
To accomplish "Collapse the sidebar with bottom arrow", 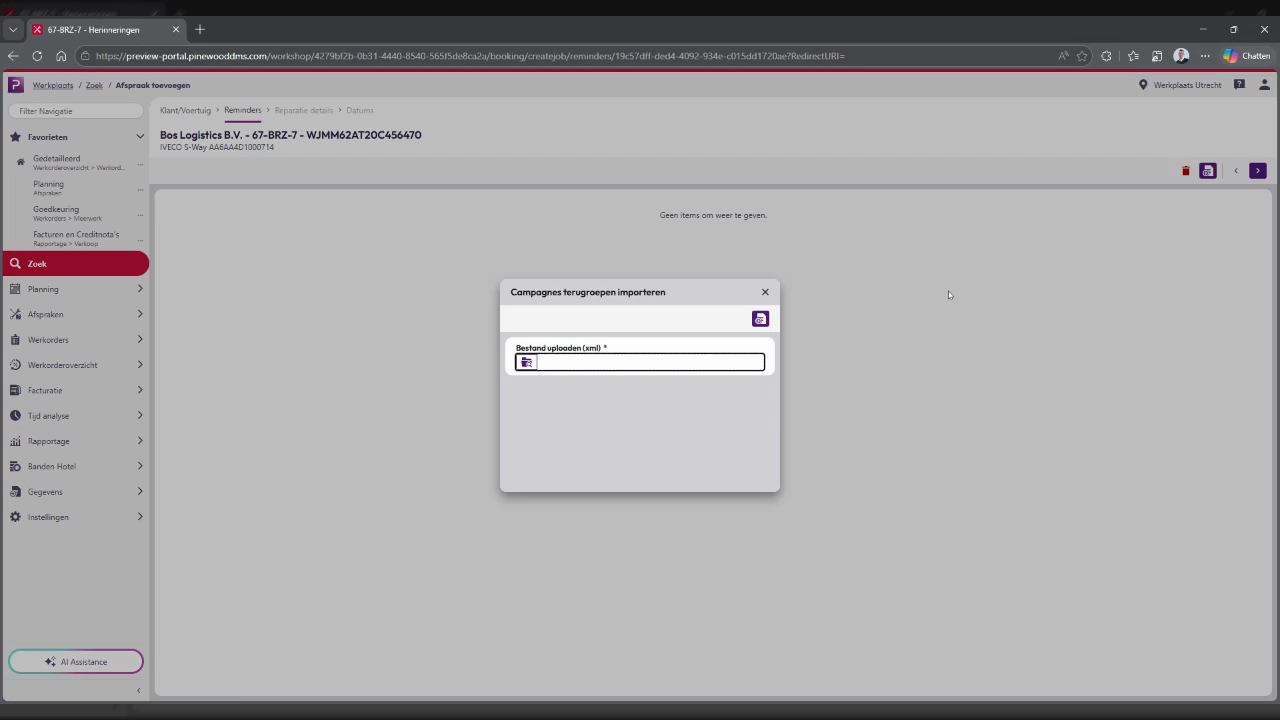I will (x=138, y=691).
